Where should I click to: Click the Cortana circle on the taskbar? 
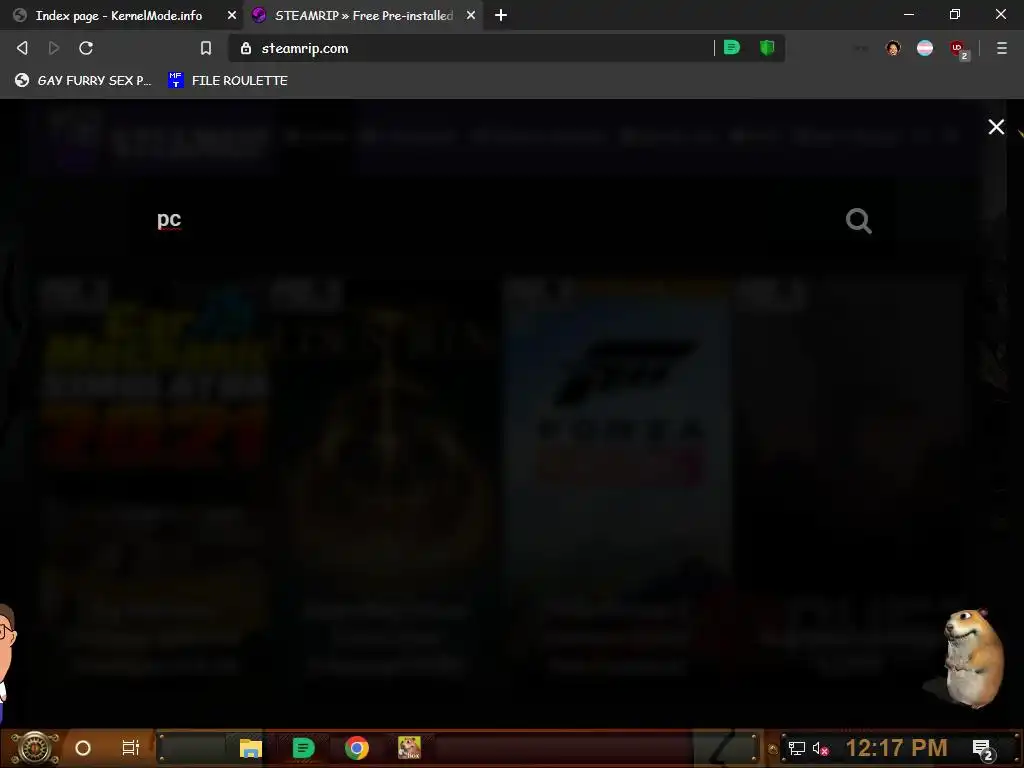point(83,748)
